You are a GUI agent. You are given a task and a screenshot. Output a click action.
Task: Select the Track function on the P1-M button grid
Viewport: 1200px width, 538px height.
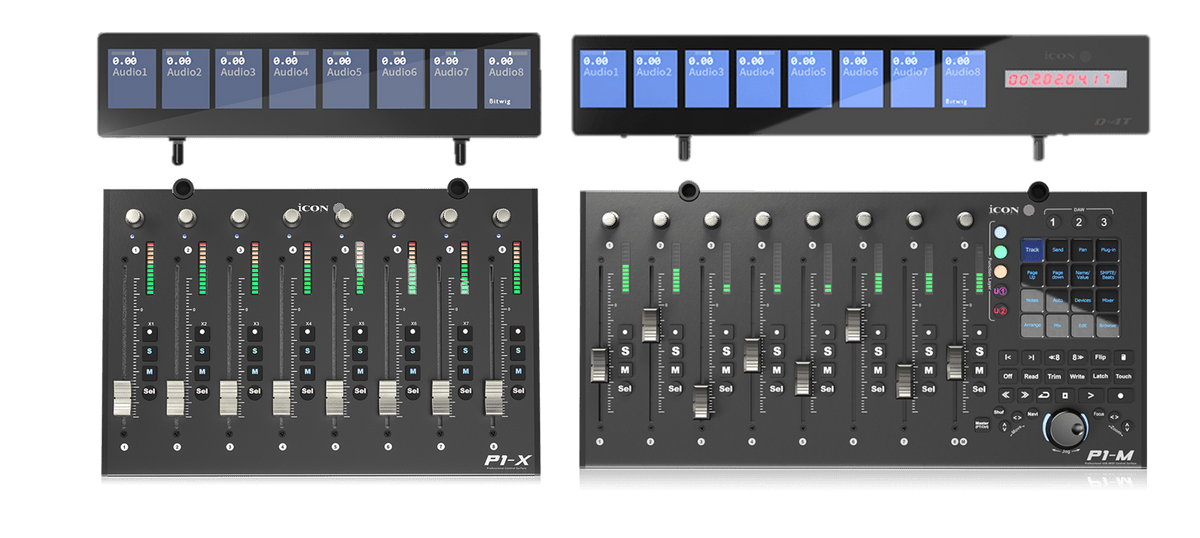(1032, 250)
